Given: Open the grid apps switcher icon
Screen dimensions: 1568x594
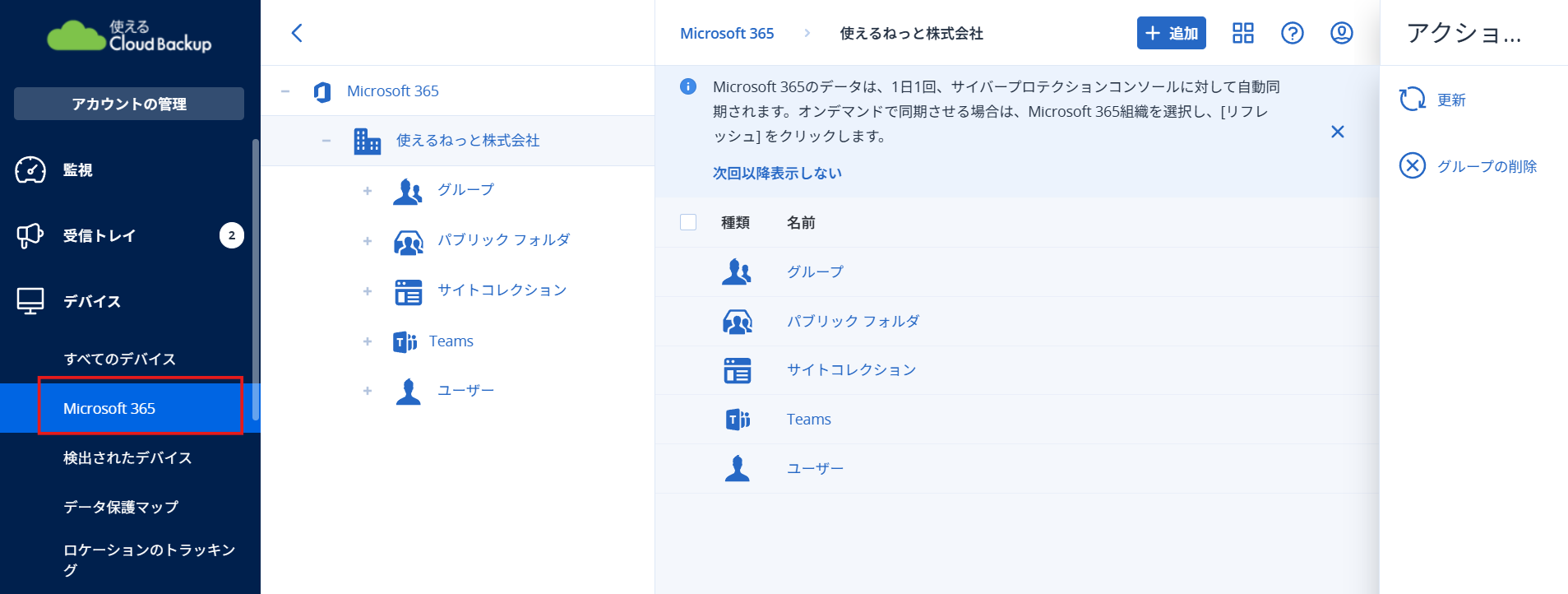Looking at the screenshot, I should coord(1243,33).
